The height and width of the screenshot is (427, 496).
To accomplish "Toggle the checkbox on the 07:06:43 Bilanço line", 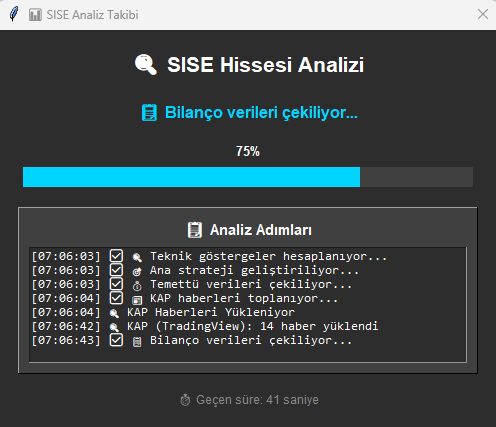I will tap(116, 340).
